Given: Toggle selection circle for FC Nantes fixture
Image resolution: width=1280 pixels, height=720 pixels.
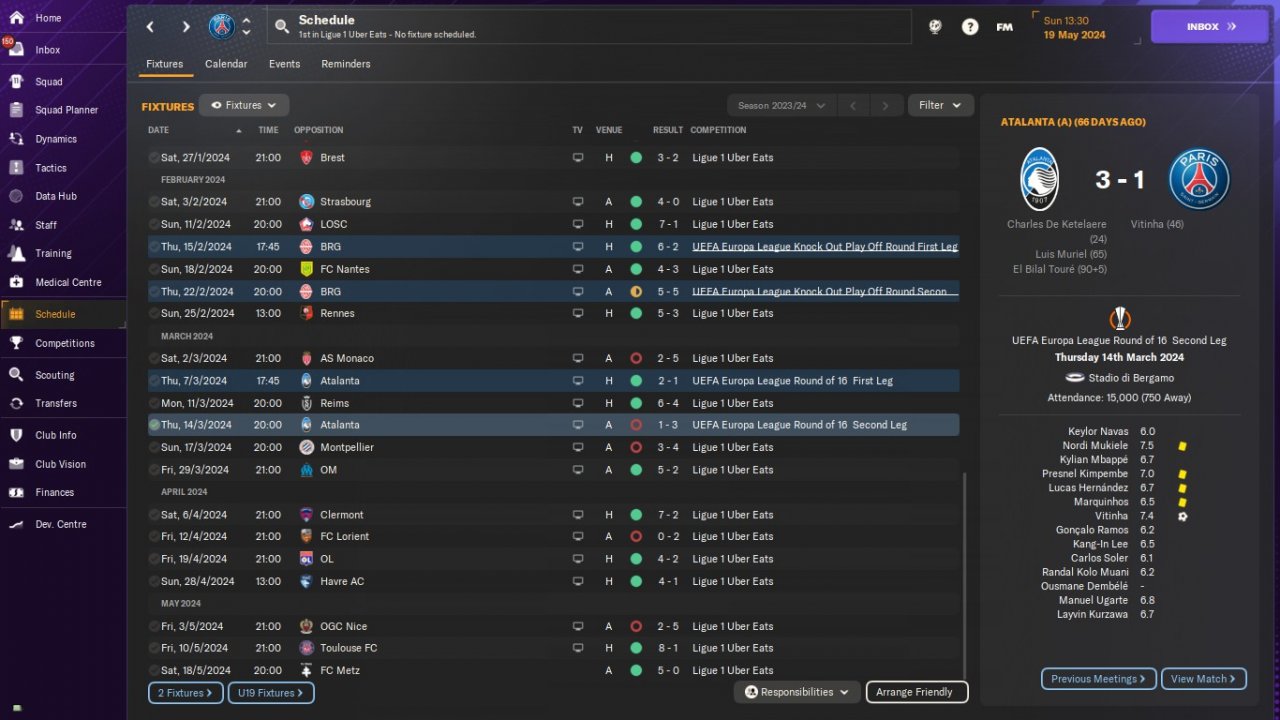Looking at the screenshot, I should click(154, 269).
